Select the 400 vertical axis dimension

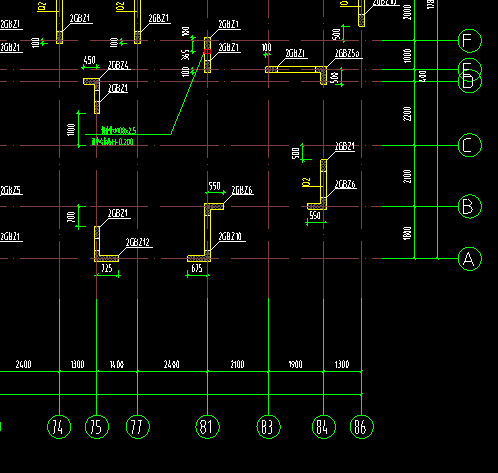point(423,76)
